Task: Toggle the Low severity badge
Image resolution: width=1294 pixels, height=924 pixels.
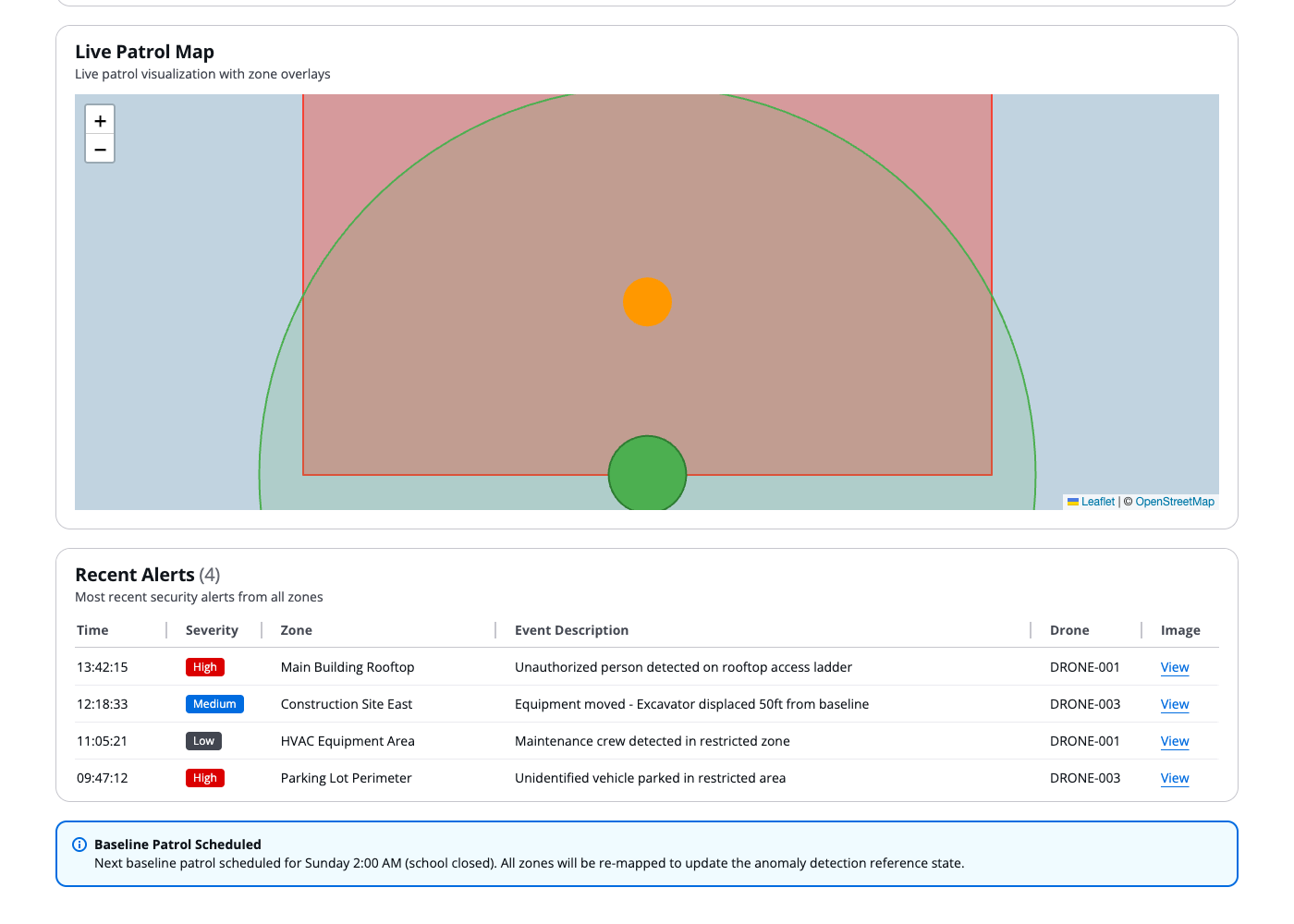Action: click(x=203, y=740)
